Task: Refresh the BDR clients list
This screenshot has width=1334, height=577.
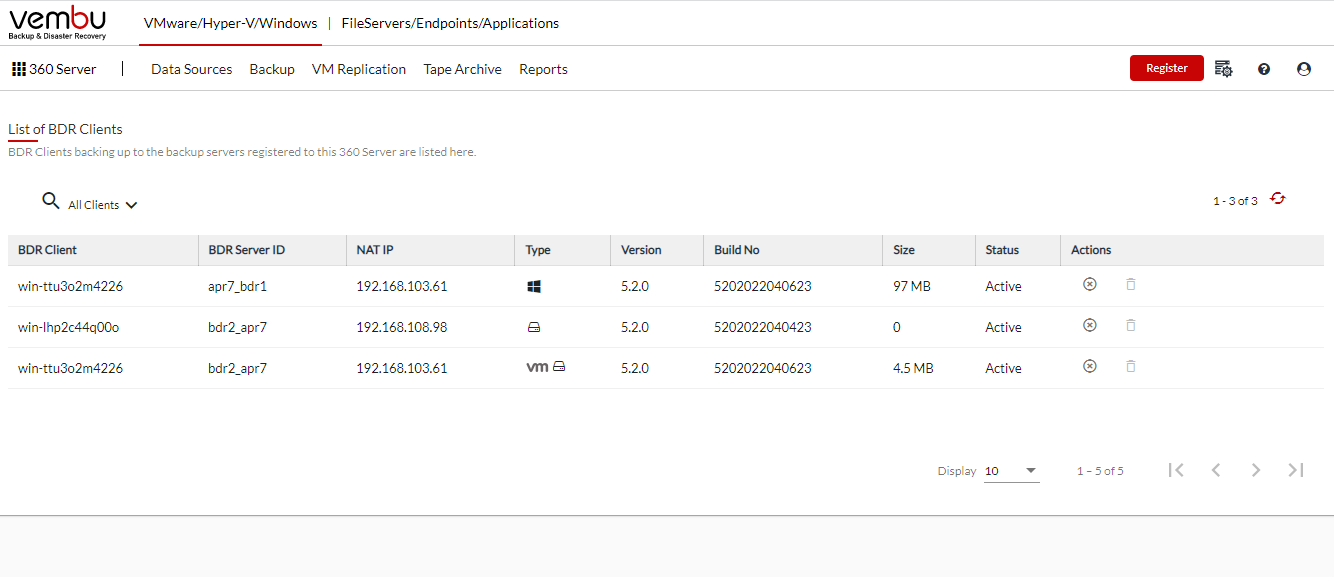Action: point(1278,199)
